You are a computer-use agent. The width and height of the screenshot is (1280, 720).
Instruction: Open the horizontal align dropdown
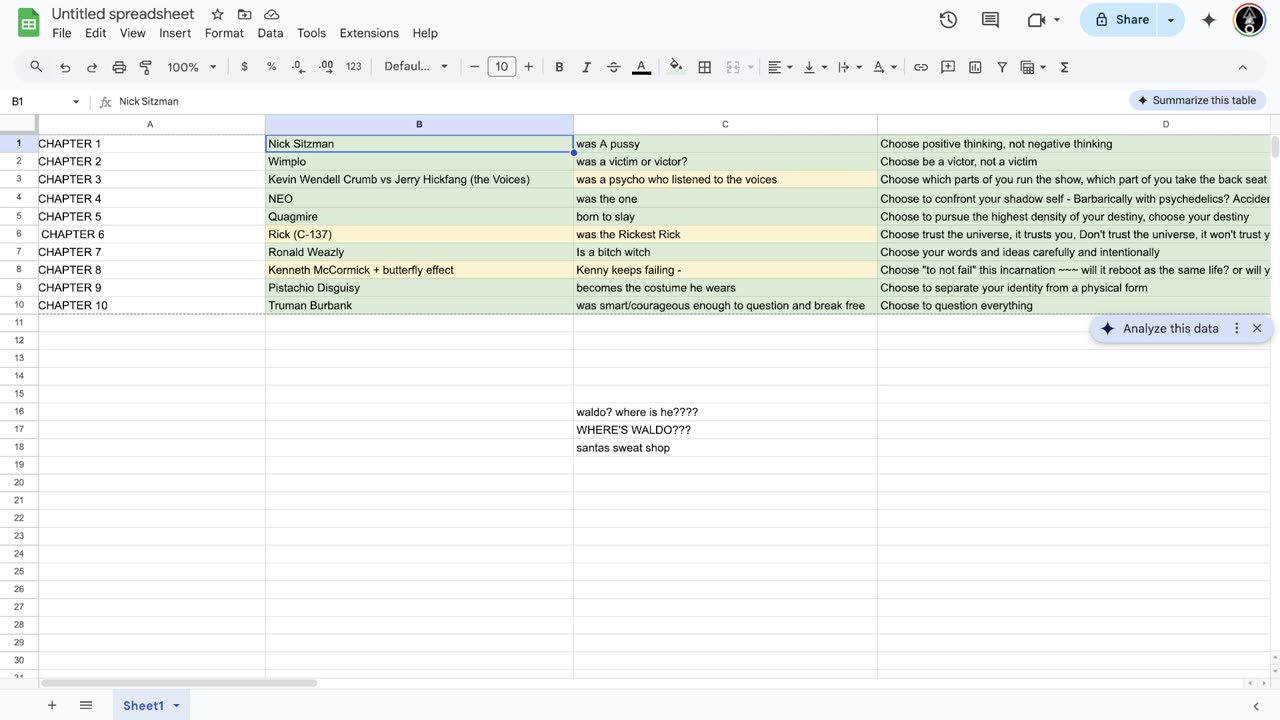click(780, 67)
